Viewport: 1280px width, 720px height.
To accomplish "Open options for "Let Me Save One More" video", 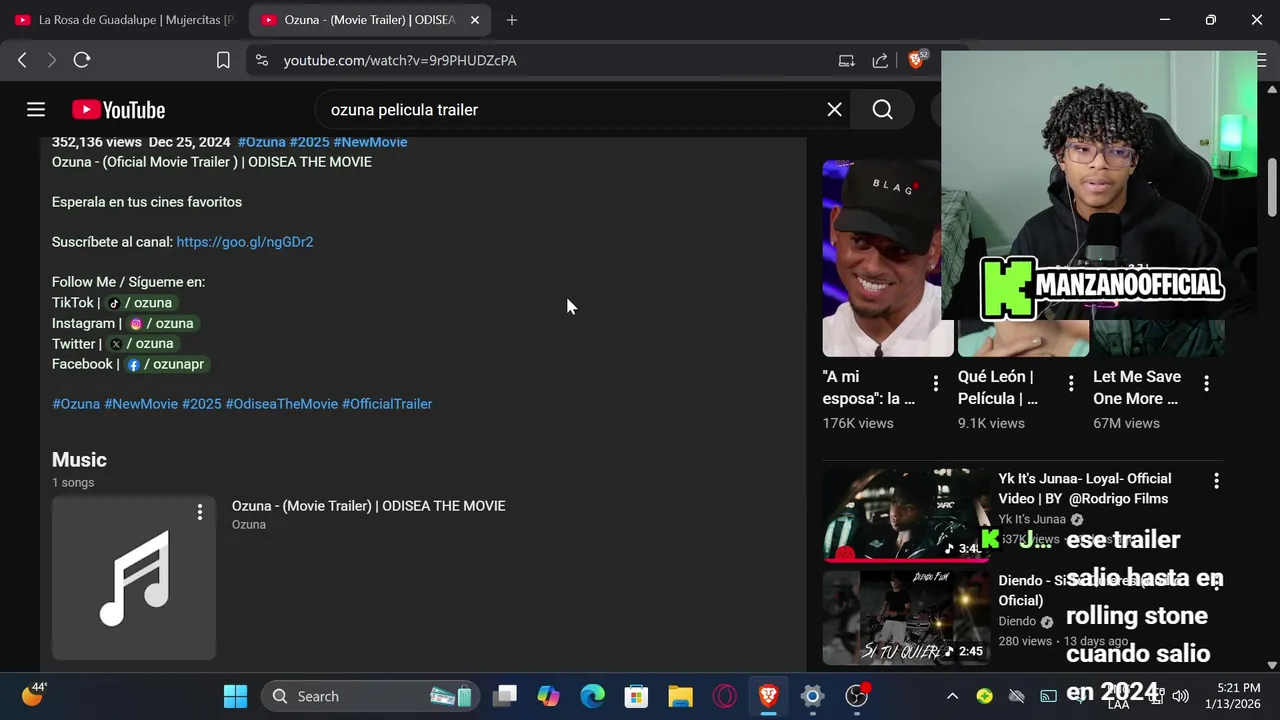I will pos(1206,383).
